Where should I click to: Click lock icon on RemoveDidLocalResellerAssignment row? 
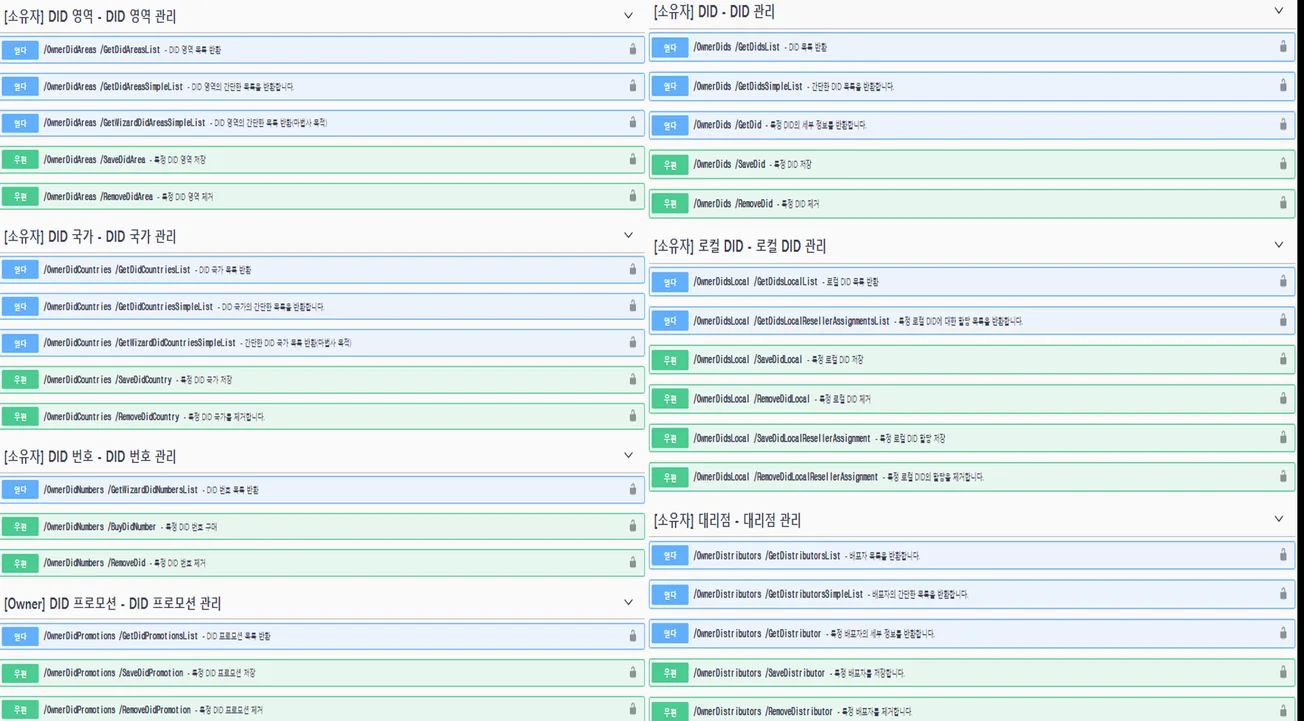click(x=1283, y=476)
